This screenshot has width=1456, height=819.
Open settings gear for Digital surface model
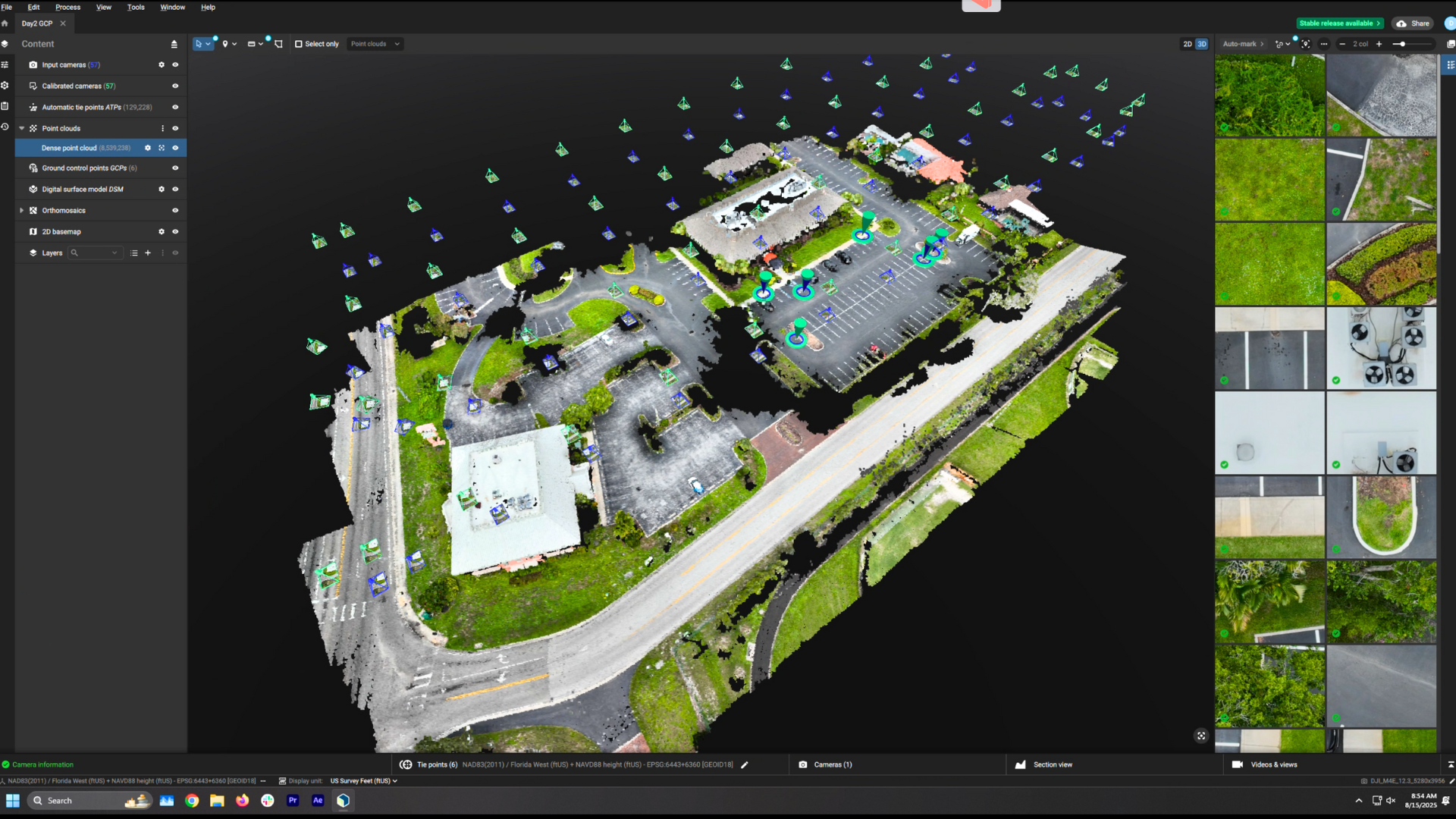point(161,190)
